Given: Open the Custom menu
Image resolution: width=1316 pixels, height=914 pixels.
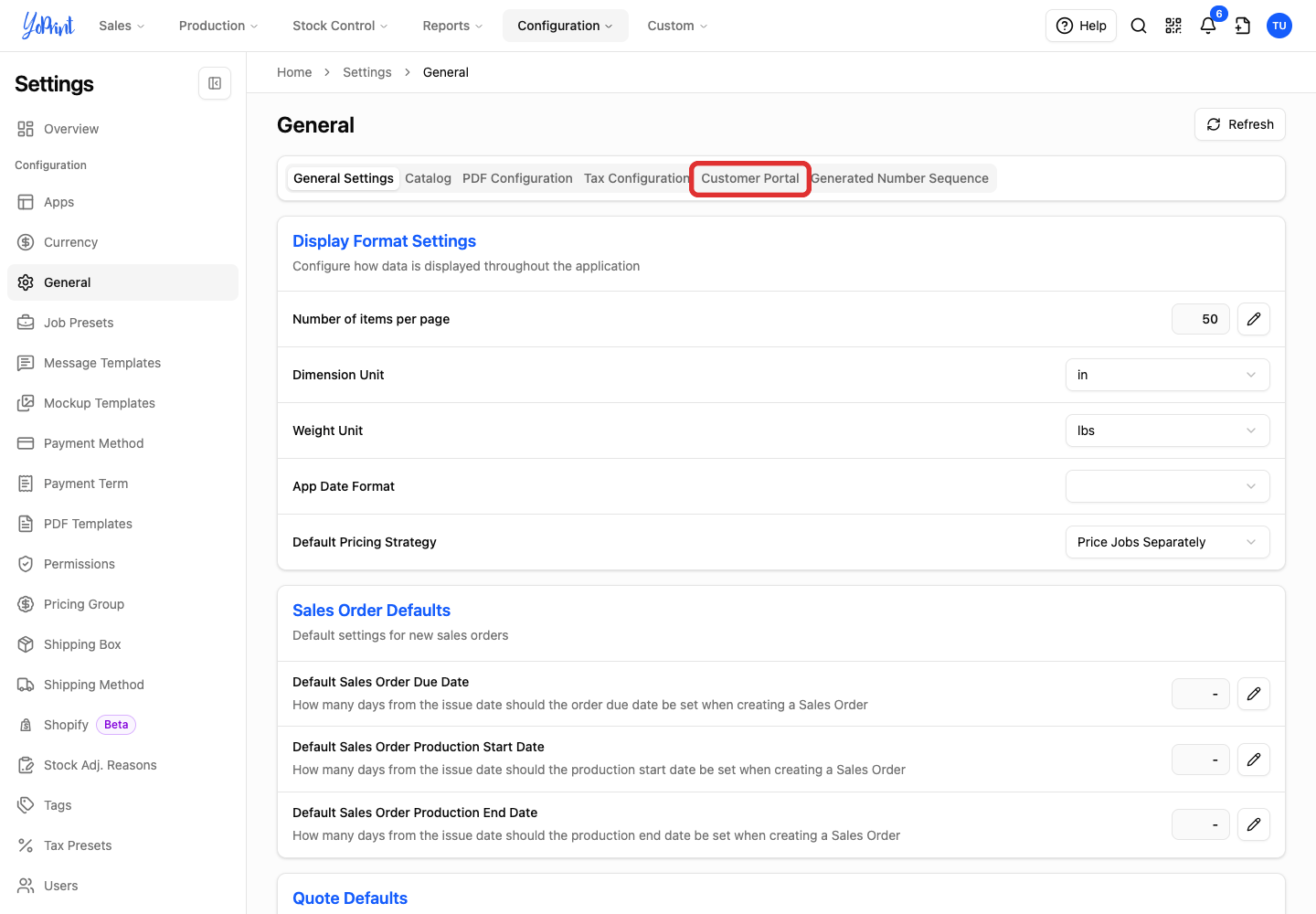Looking at the screenshot, I should [x=677, y=26].
